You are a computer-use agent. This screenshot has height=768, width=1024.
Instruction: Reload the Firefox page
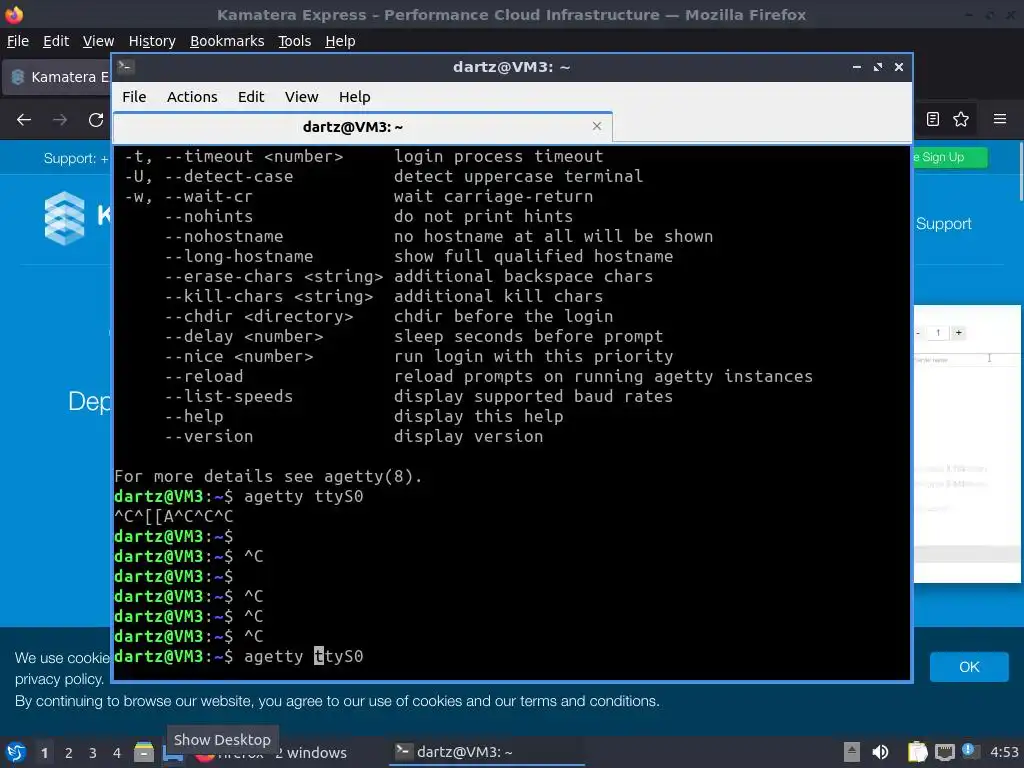pos(96,120)
